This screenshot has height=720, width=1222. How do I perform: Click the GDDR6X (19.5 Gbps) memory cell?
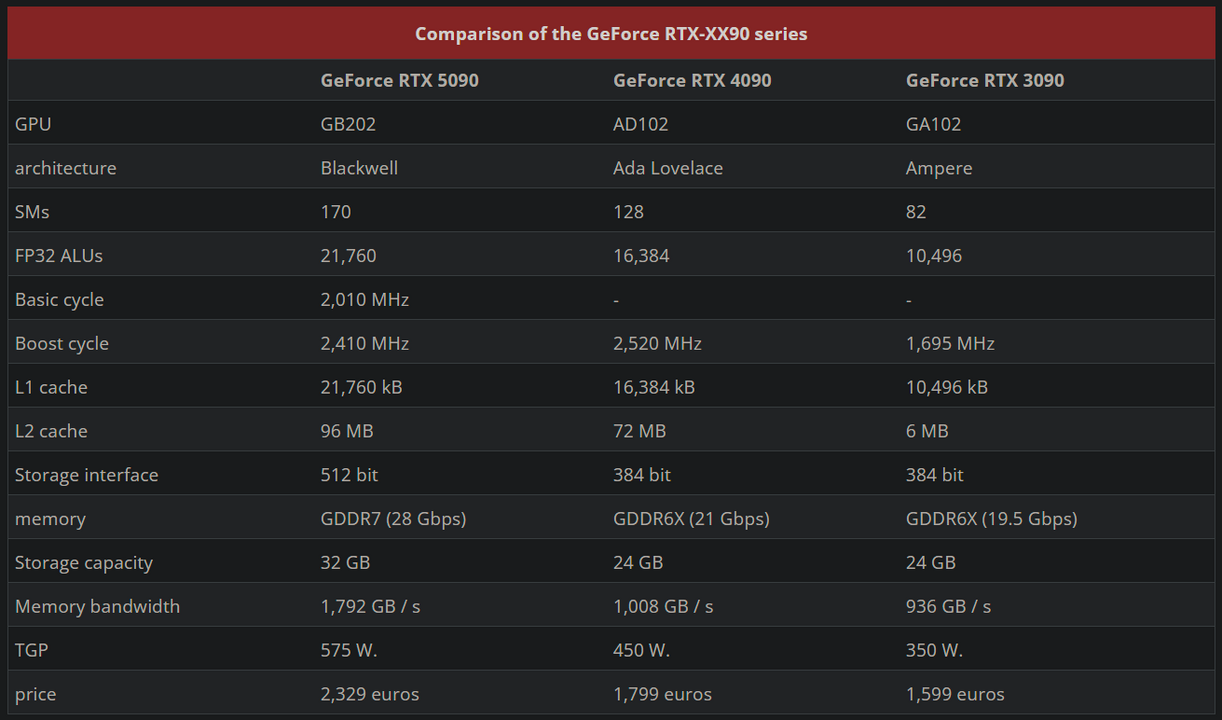[991, 519]
